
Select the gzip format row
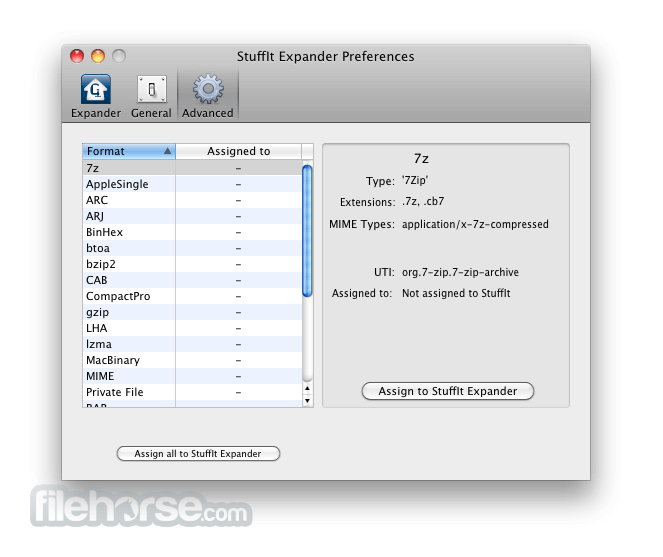pyautogui.click(x=192, y=313)
